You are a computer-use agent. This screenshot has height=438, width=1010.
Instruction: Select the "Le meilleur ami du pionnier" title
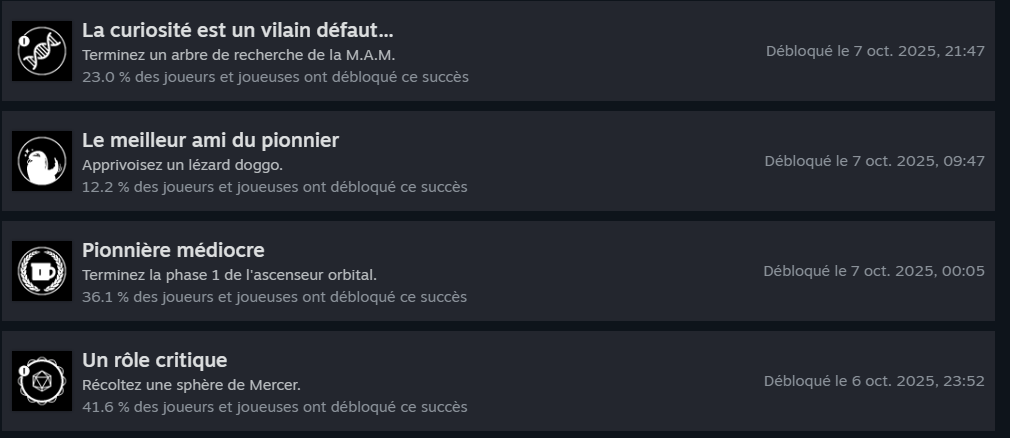pos(210,140)
